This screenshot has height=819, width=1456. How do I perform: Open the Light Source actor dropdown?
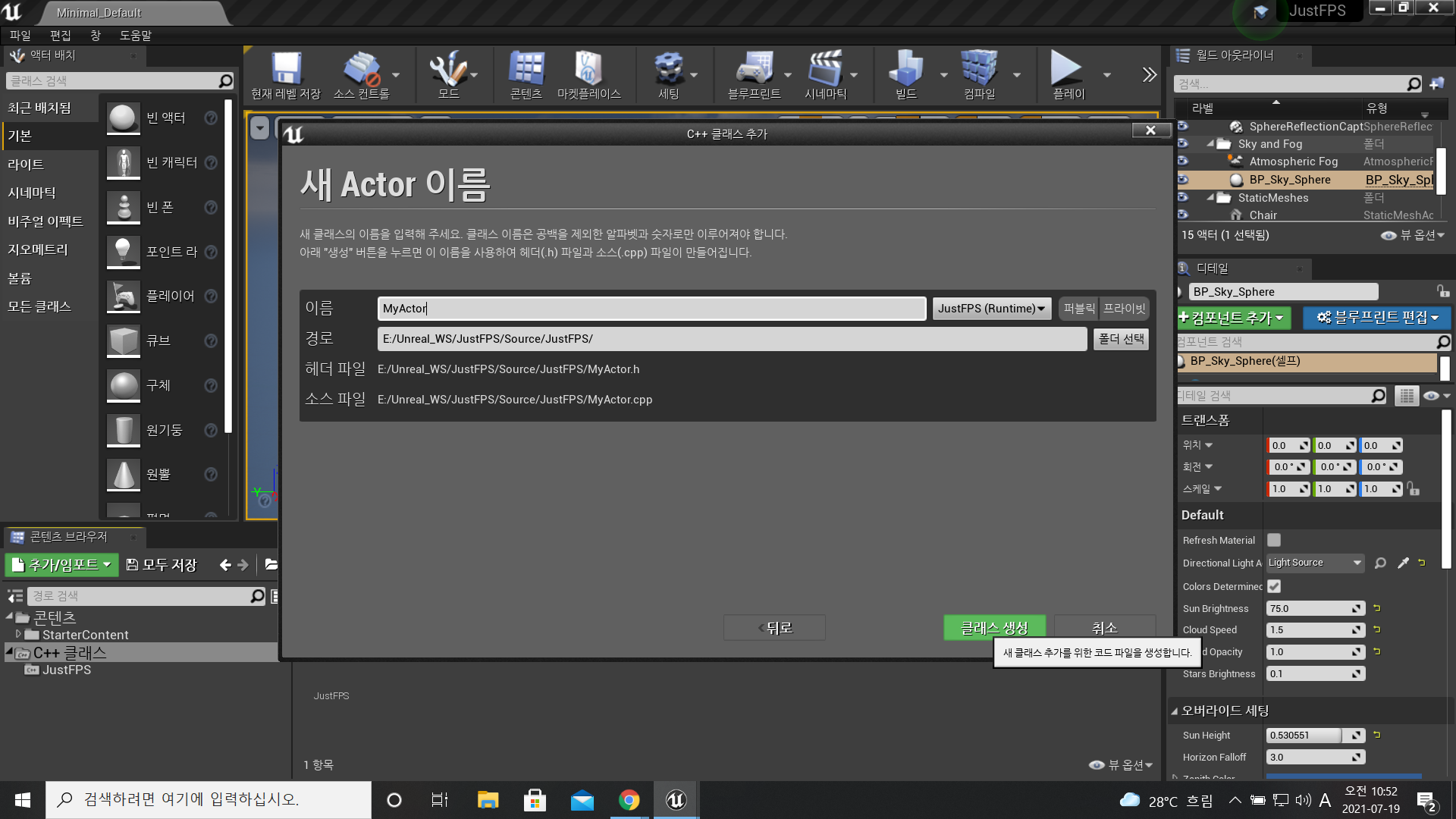coord(1314,563)
